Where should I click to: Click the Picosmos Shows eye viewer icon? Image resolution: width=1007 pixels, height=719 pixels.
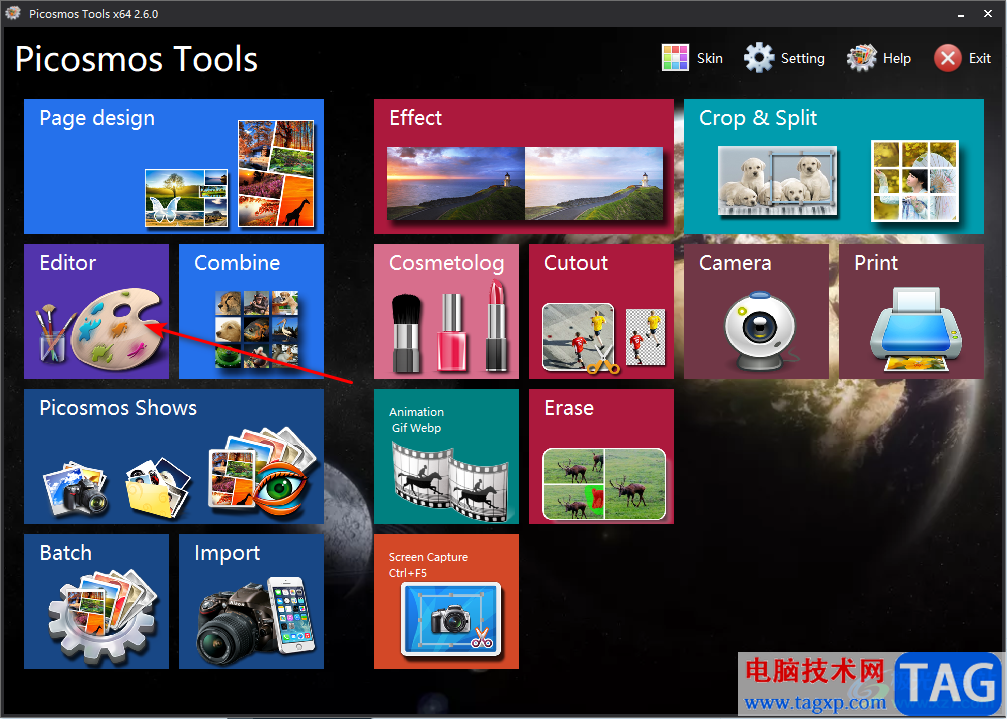(x=262, y=473)
